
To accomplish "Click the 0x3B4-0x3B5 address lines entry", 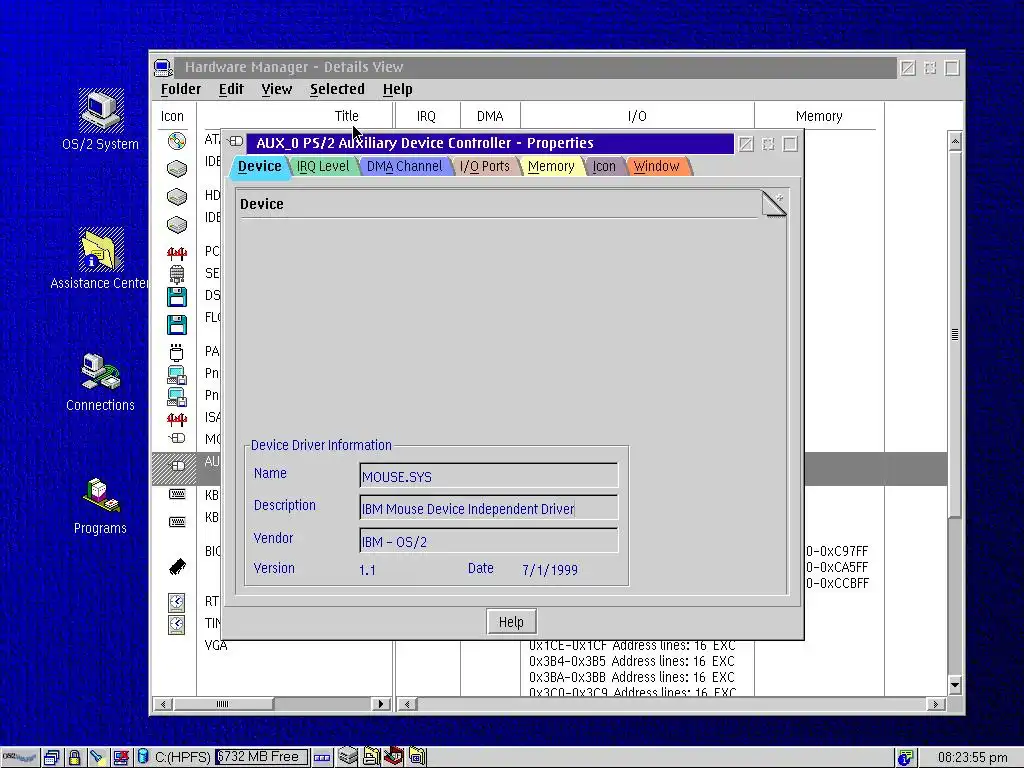I will (632, 661).
